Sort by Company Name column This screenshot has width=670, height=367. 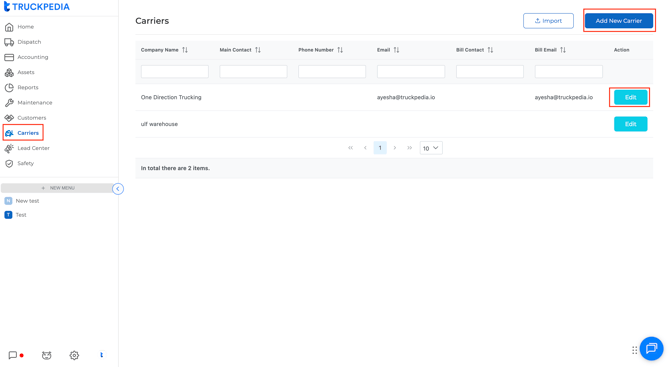point(185,50)
